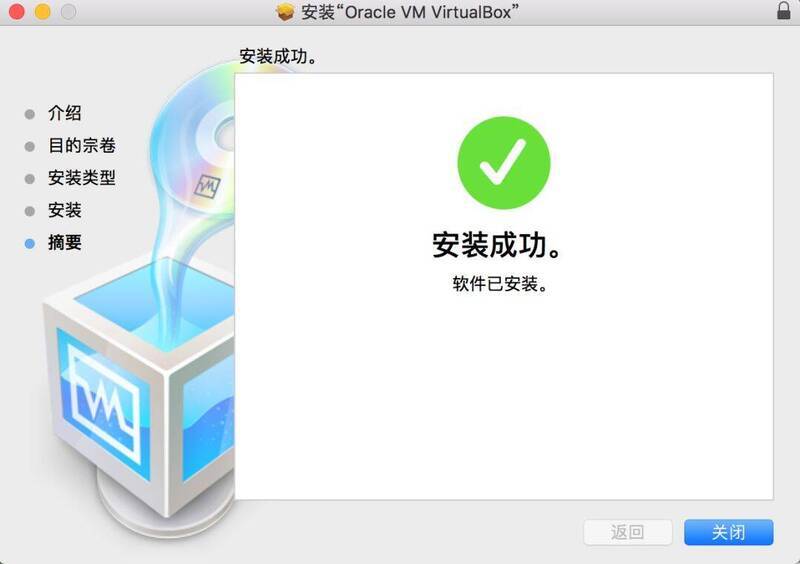Viewport: 800px width, 564px height.
Task: Click the blue 关闭 button
Action: 729,532
